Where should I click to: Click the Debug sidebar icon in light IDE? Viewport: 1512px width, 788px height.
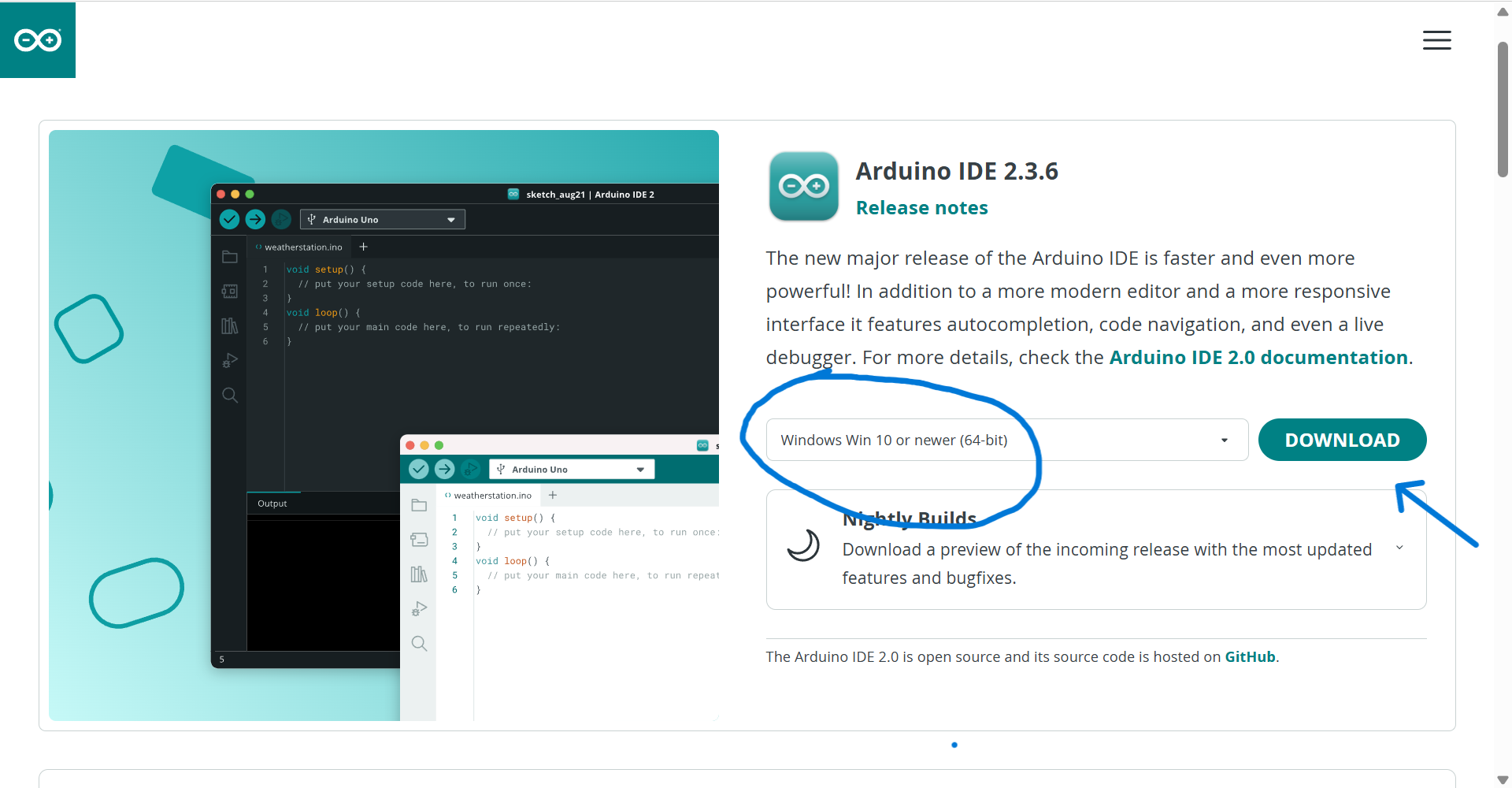pyautogui.click(x=419, y=609)
